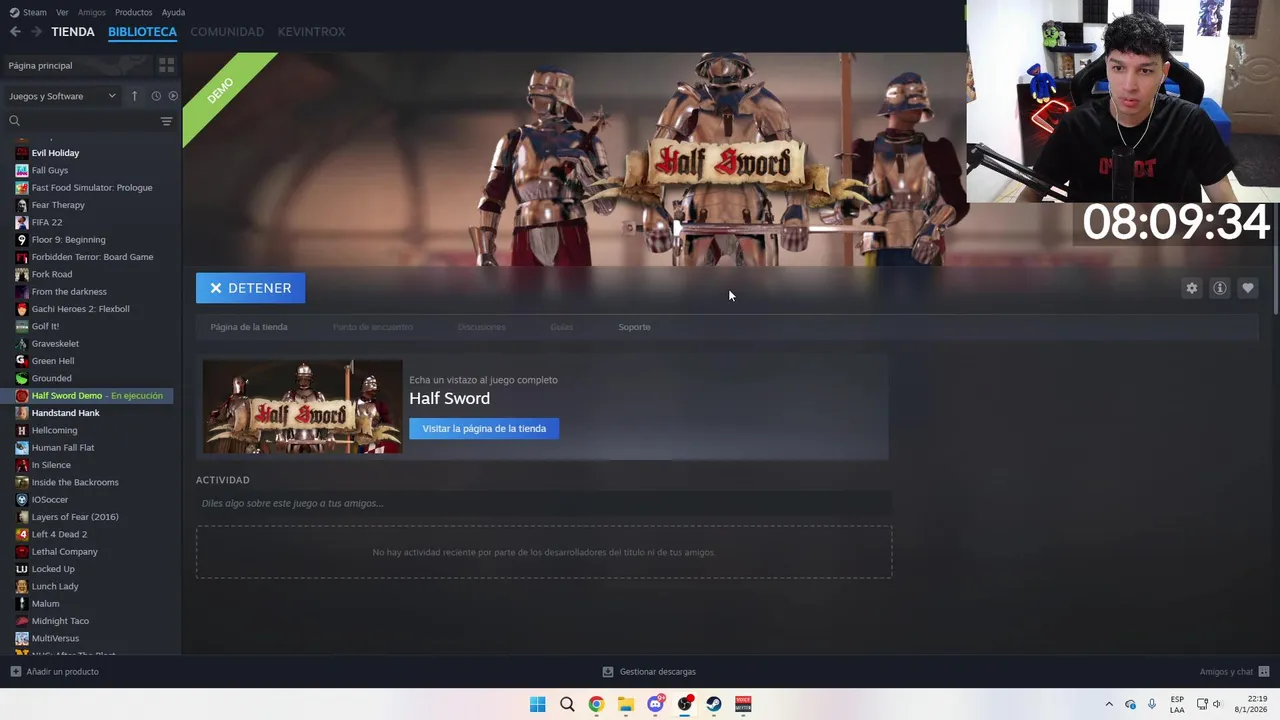Click Visitar la página de la tienda

[484, 428]
